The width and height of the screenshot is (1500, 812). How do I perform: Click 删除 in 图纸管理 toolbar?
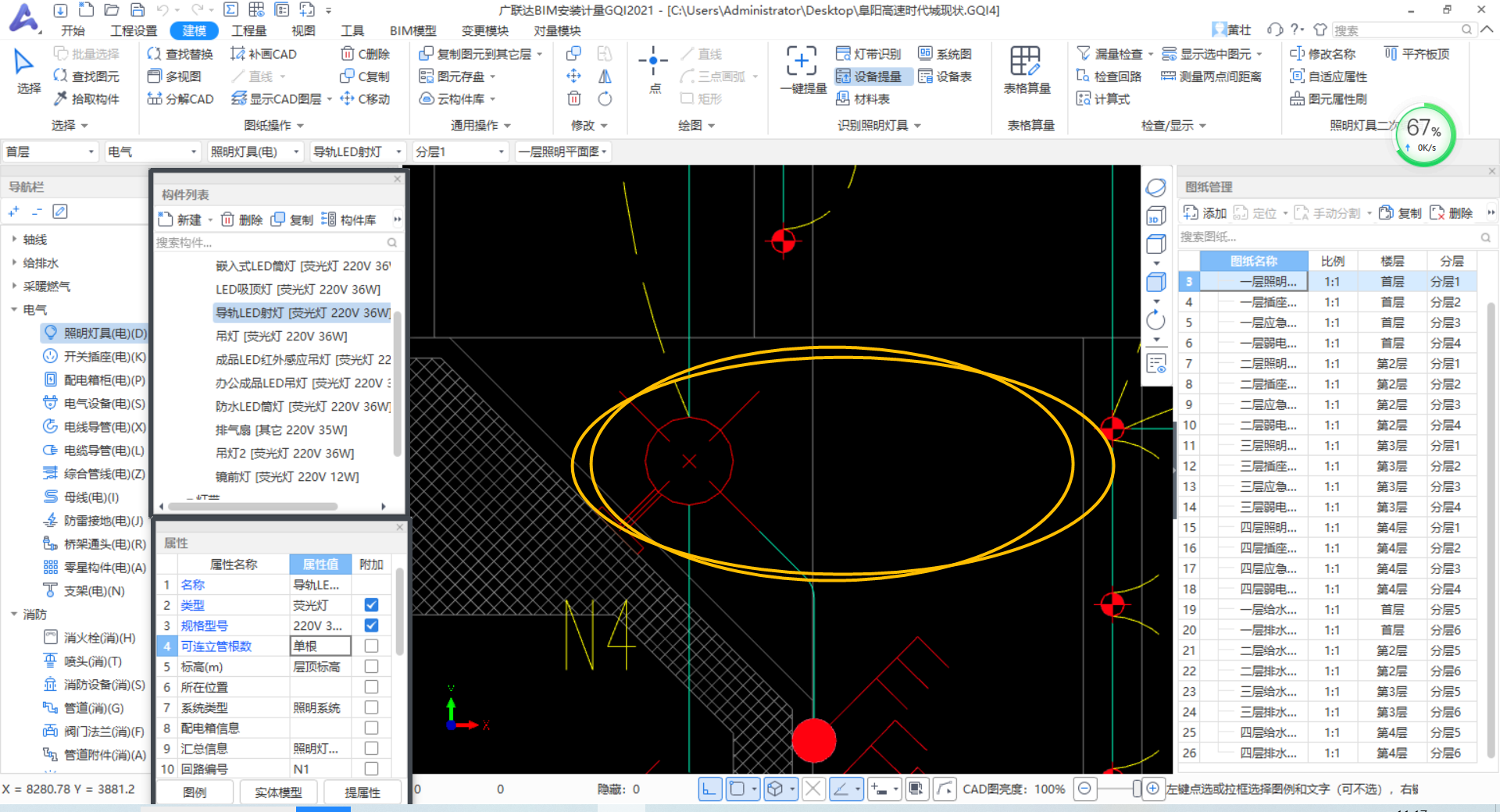pos(1452,213)
